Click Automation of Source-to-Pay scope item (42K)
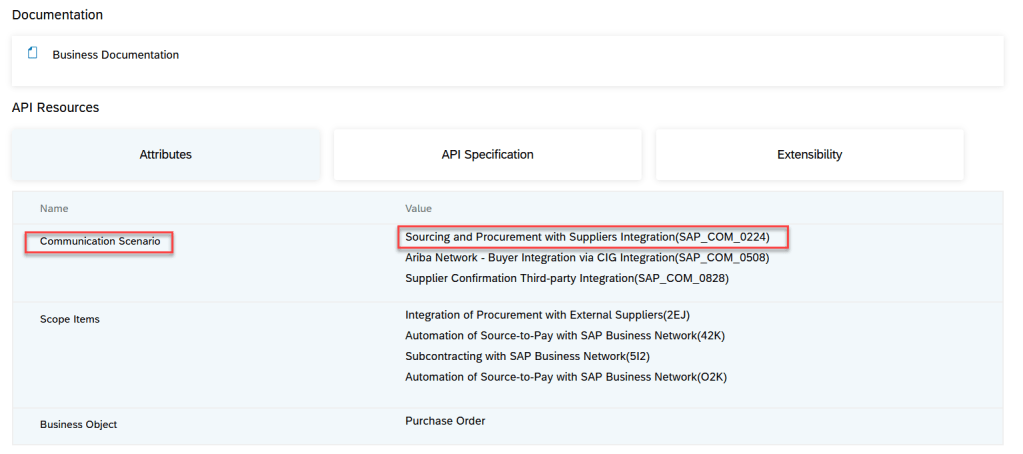Screen dimensions: 1023x454 point(565,336)
